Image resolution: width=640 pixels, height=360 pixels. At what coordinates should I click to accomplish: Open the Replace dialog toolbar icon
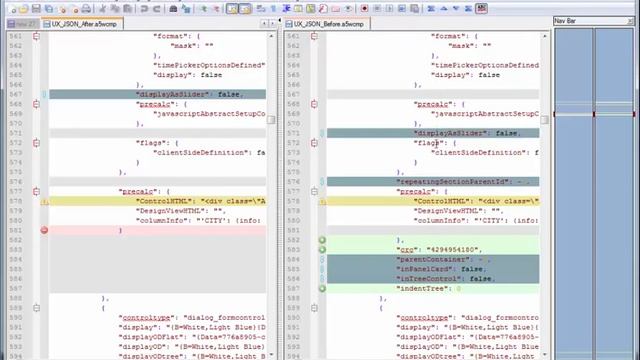(186, 9)
